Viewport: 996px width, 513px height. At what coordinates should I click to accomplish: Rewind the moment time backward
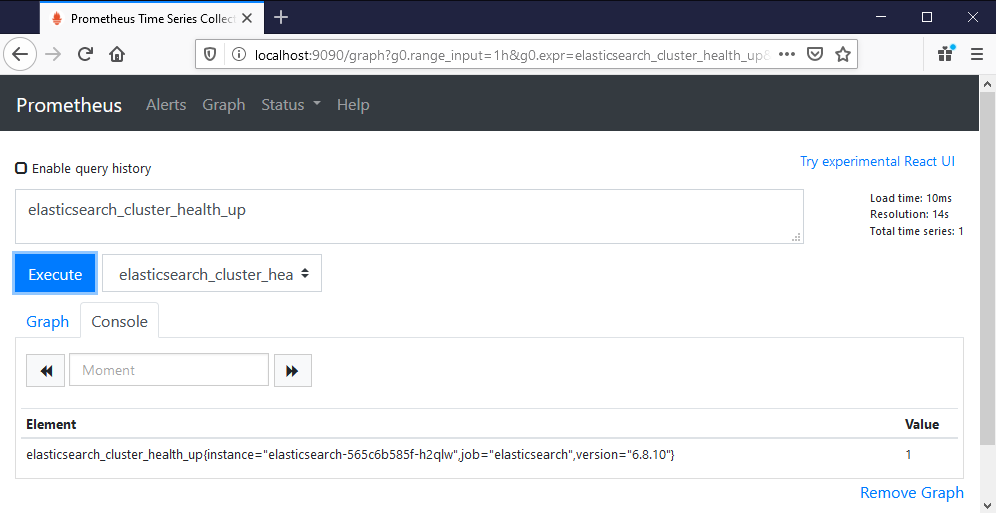click(46, 370)
